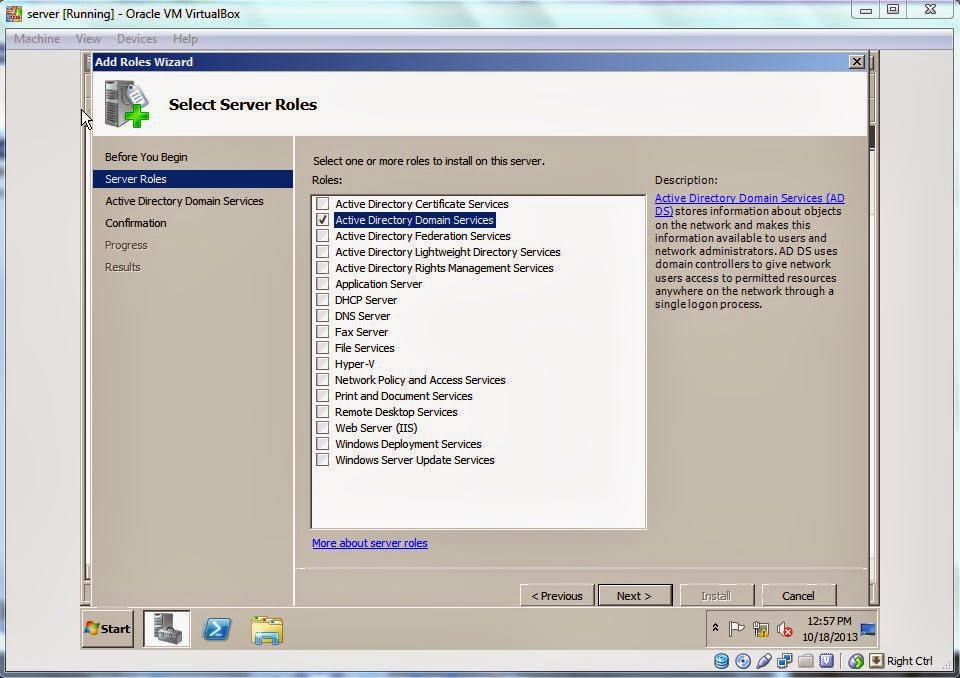Click the Previous button
The width and height of the screenshot is (960, 678).
tap(557, 595)
